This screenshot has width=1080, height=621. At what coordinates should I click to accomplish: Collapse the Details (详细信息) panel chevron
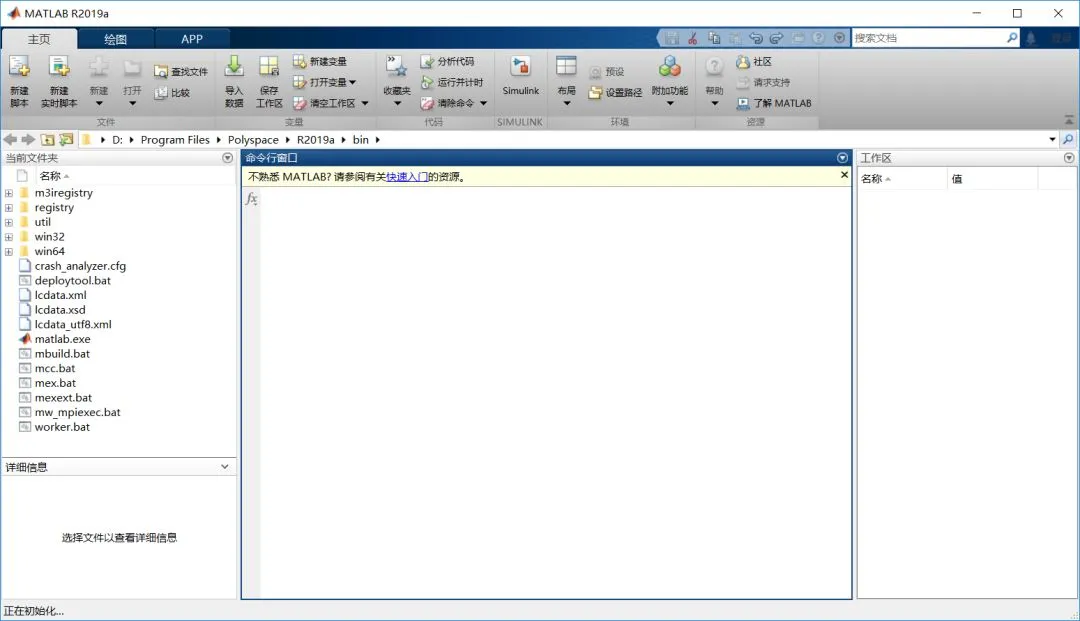[225, 467]
